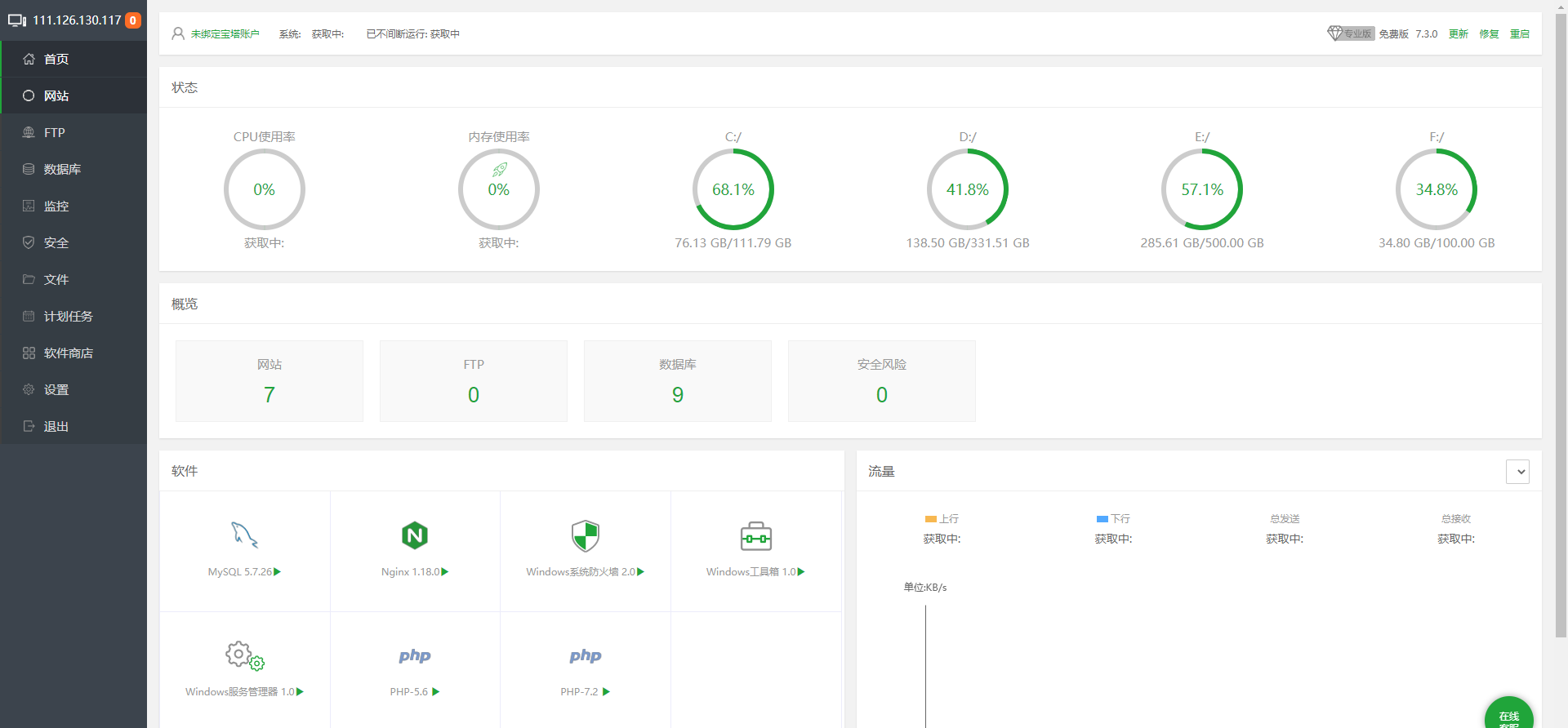The height and width of the screenshot is (728, 1568).
Task: Click the calendar icon beside 计划任务
Action: [29, 316]
